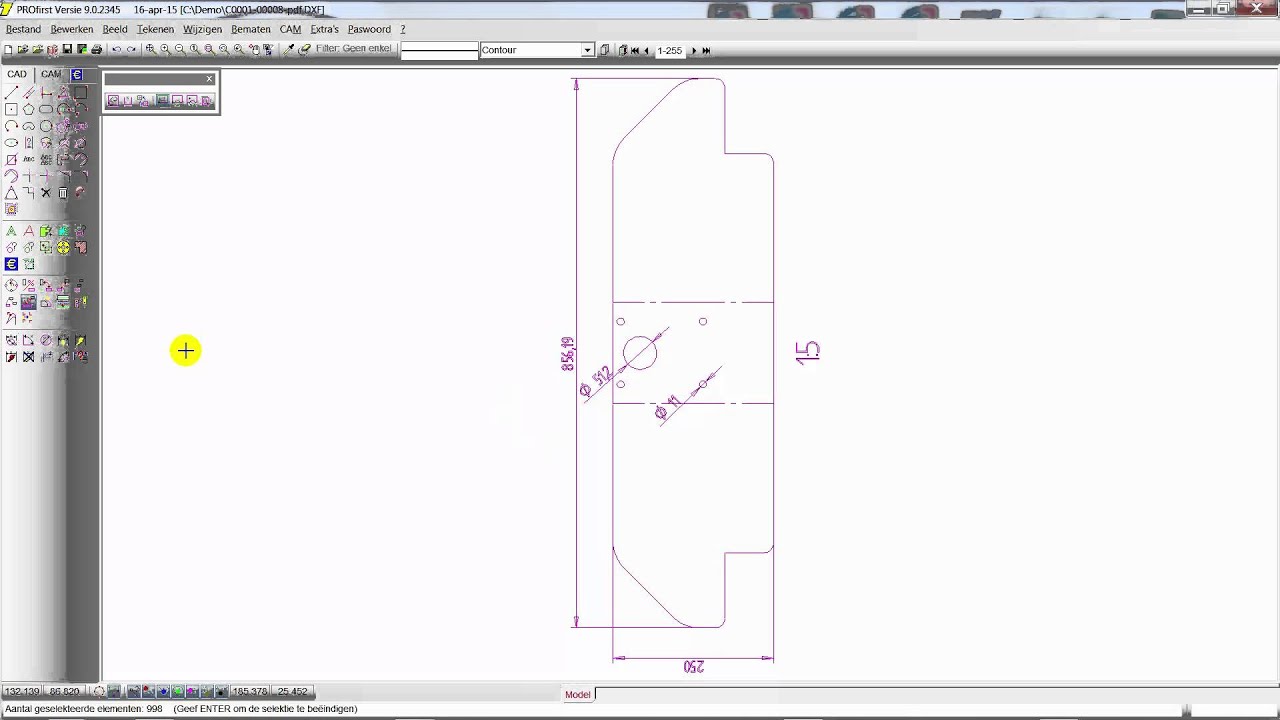Viewport: 1280px width, 720px height.
Task: Select the parallel lines tool
Action: coord(28,92)
